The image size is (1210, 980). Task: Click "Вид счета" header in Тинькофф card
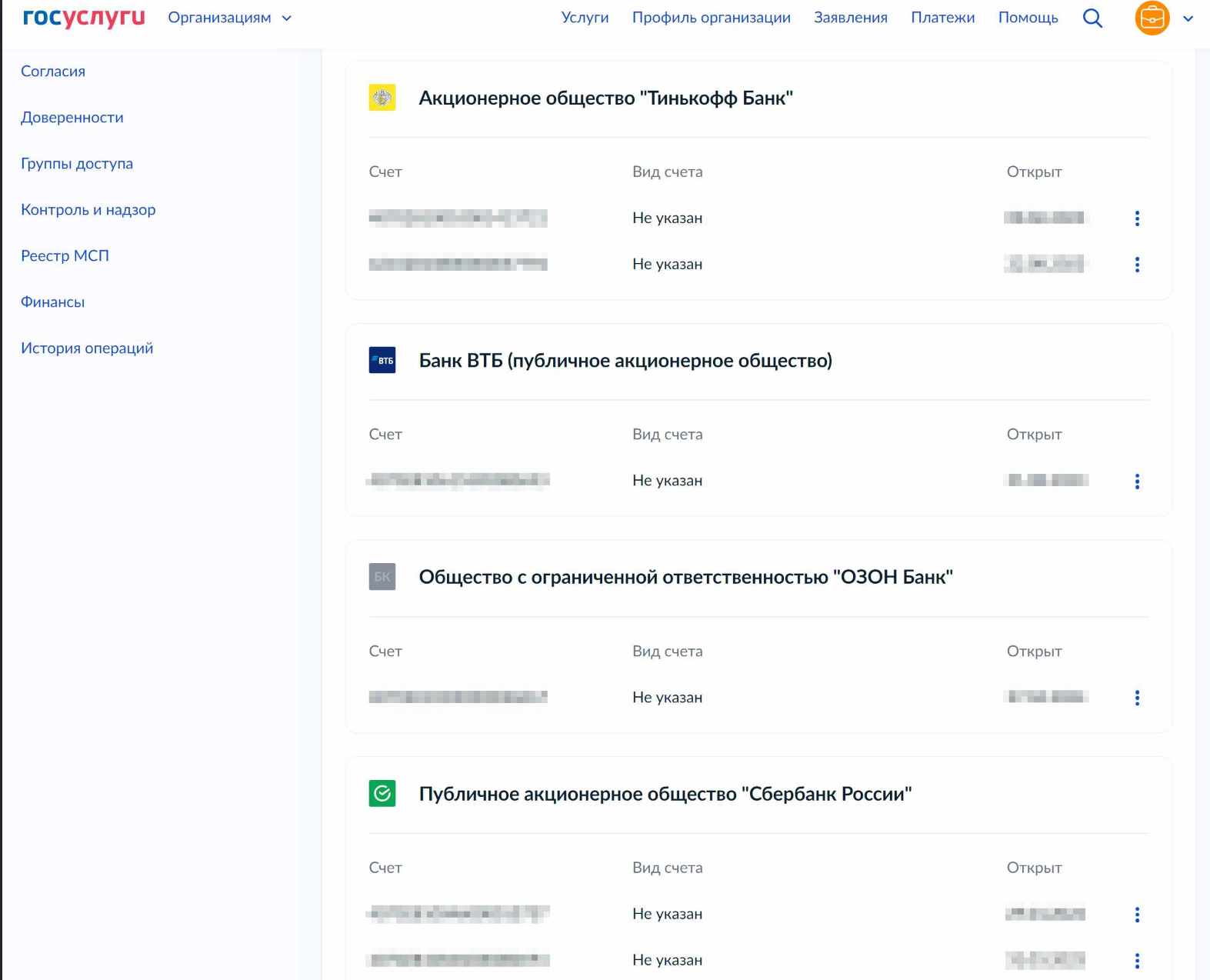click(667, 172)
